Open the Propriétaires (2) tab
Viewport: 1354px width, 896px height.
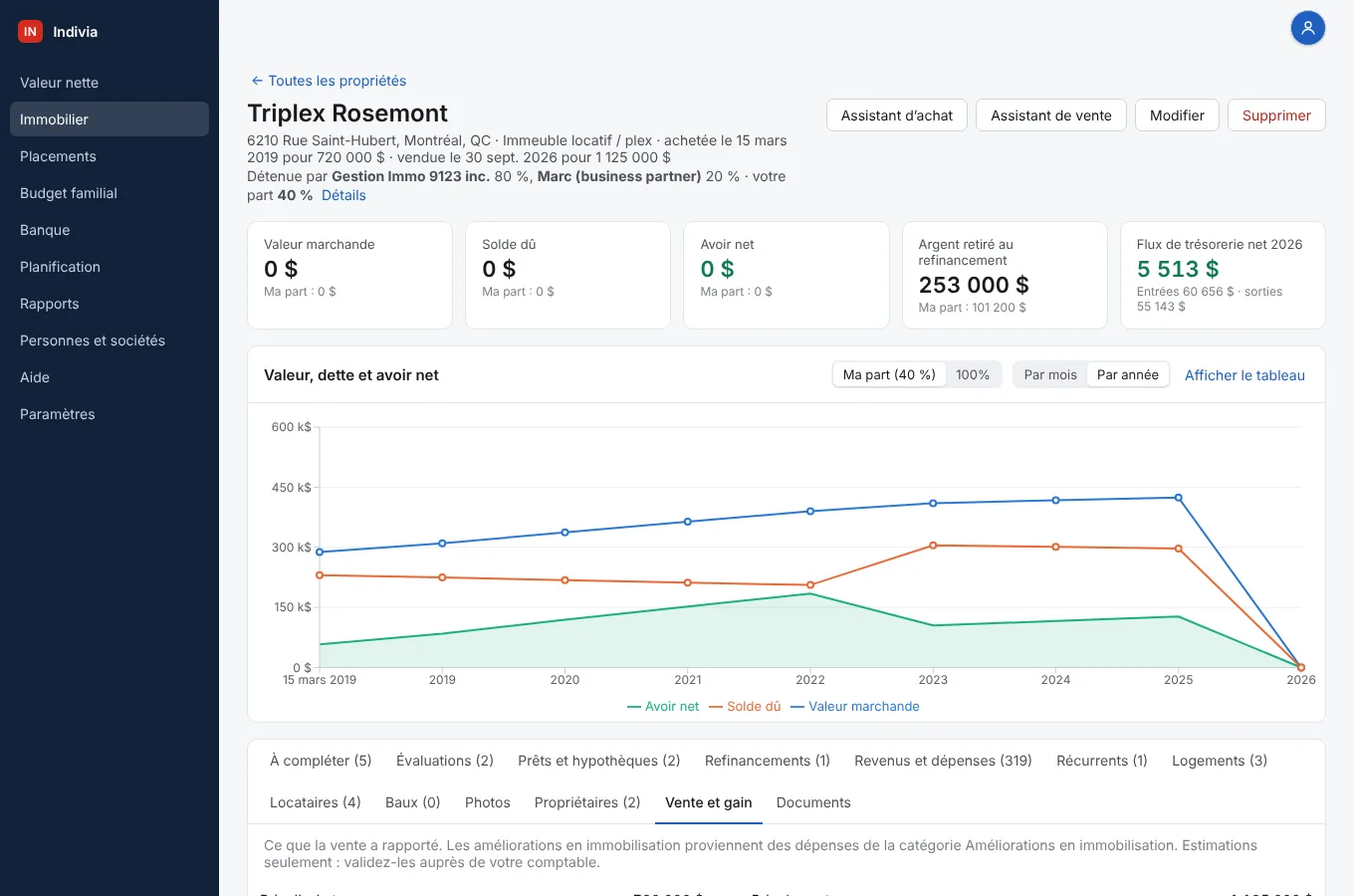click(x=587, y=802)
